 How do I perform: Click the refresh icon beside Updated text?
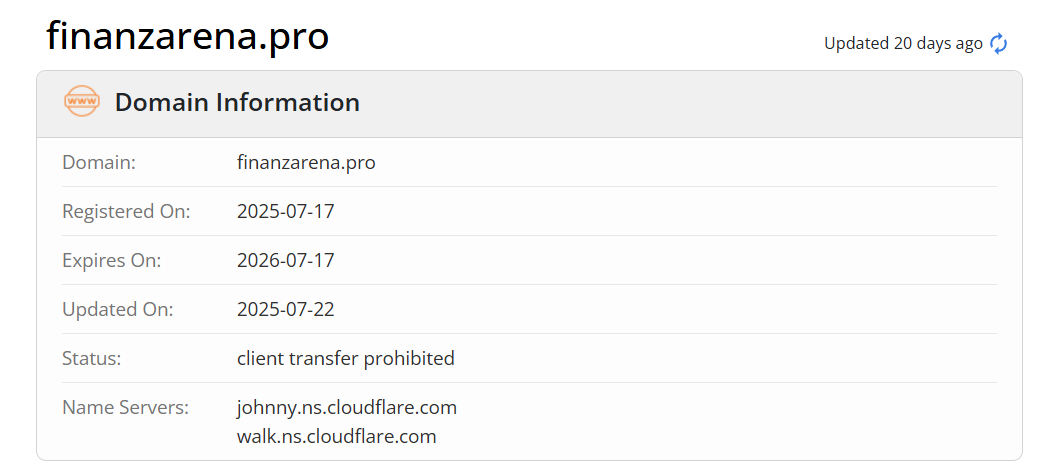(x=998, y=43)
